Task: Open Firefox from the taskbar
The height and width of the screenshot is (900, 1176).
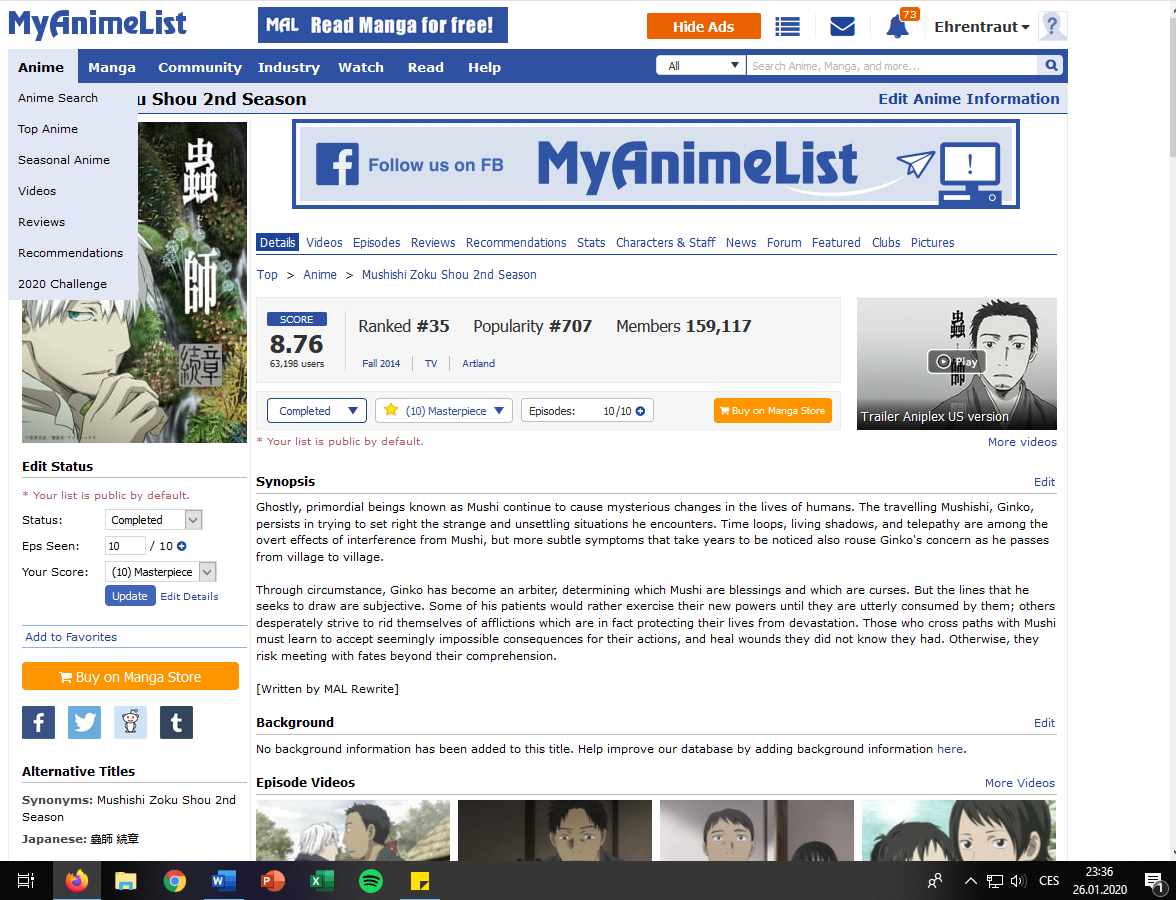Action: click(x=76, y=880)
